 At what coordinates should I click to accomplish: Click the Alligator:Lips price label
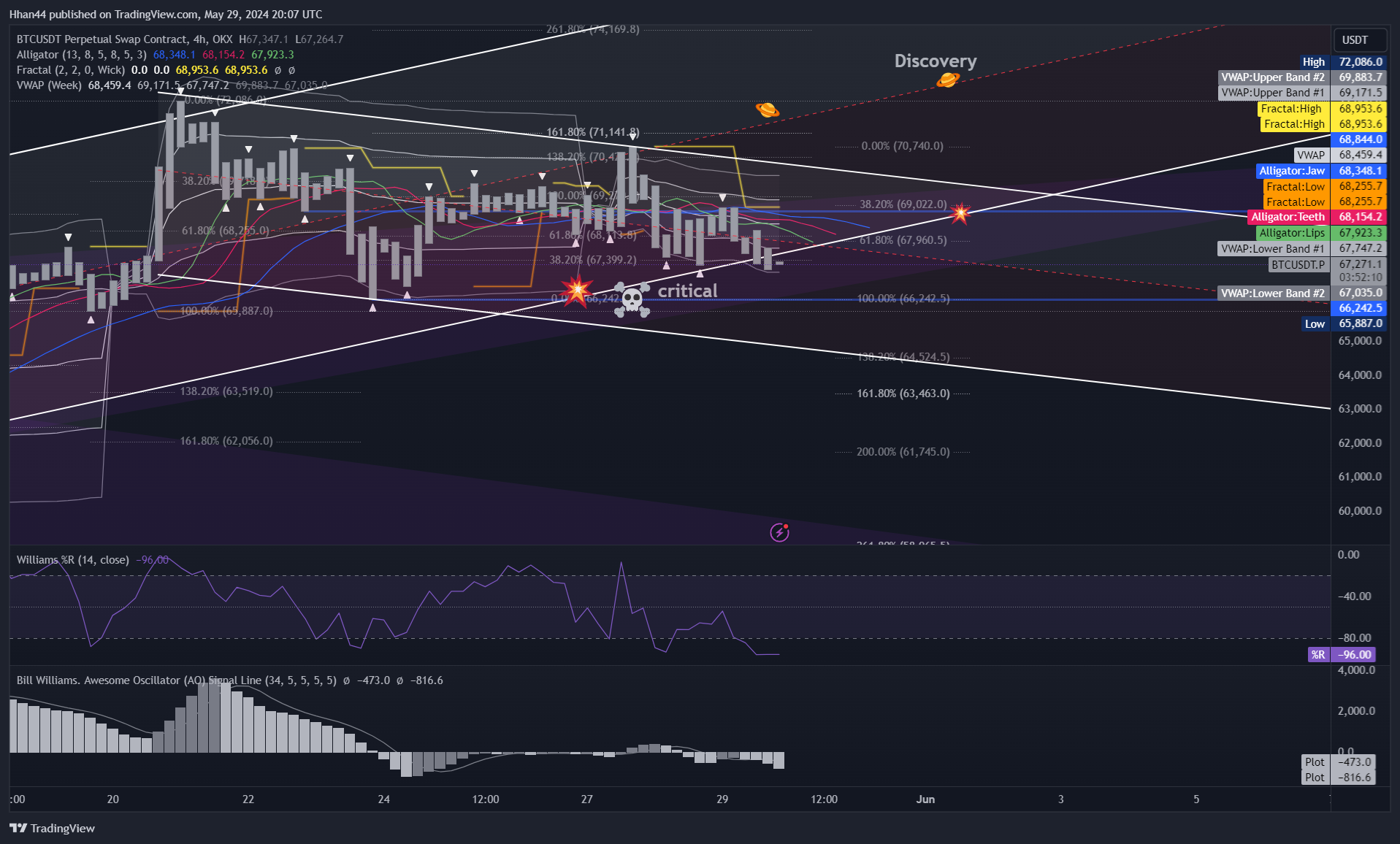click(x=1321, y=233)
